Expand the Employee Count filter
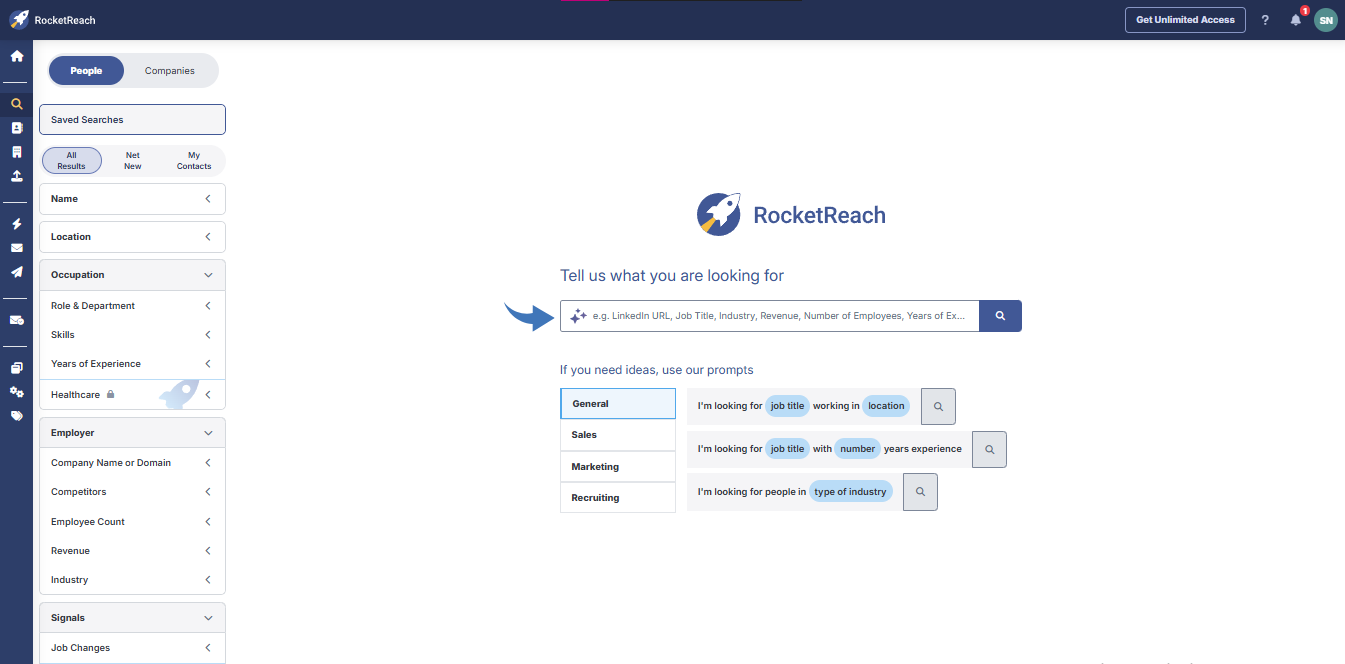Viewport: 1345px width, 664px height. click(132, 522)
